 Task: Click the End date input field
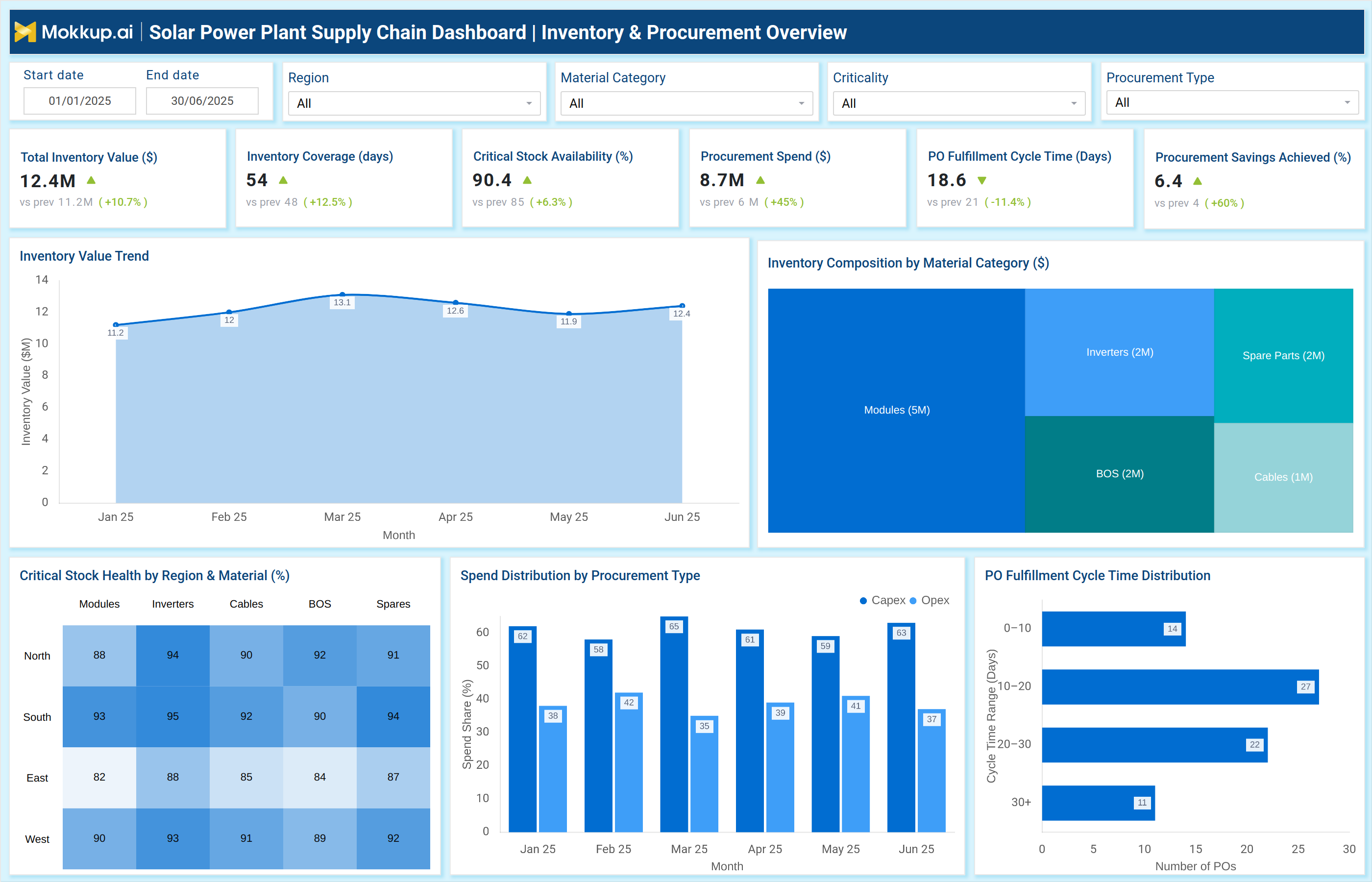point(202,101)
